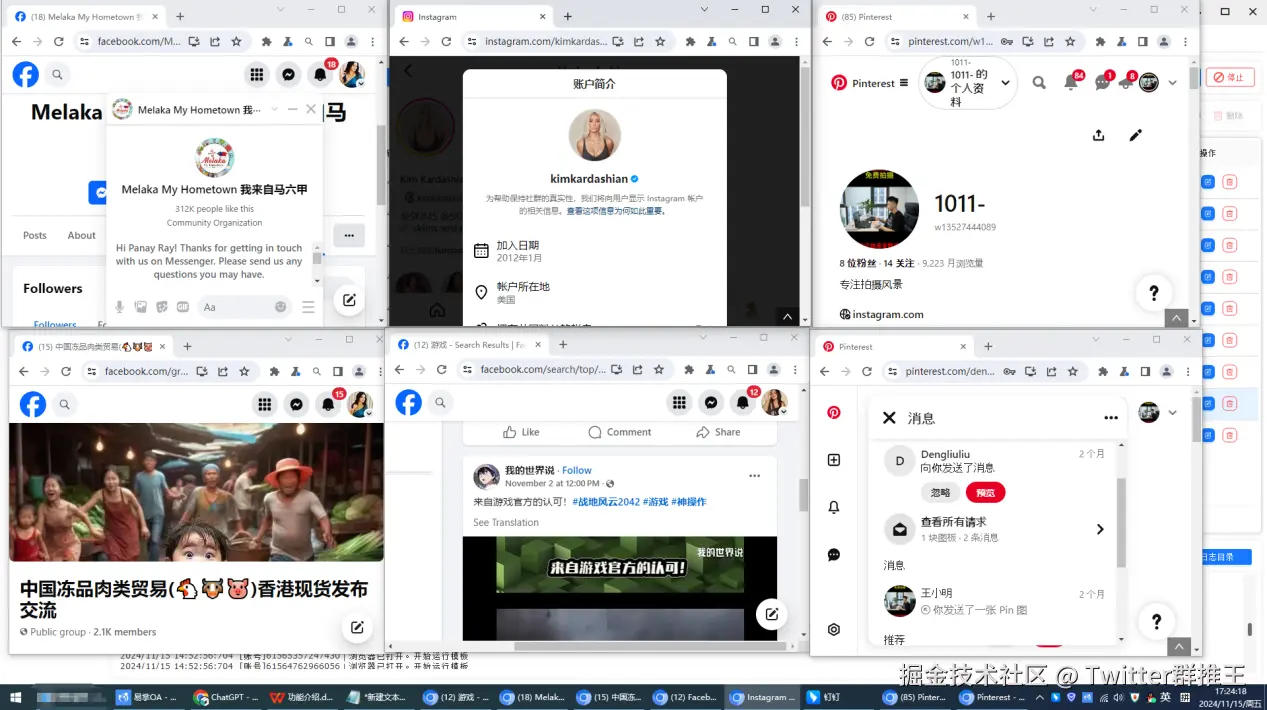
Task: Click the edit profile pencil on 1011- profile
Action: pyautogui.click(x=1135, y=134)
